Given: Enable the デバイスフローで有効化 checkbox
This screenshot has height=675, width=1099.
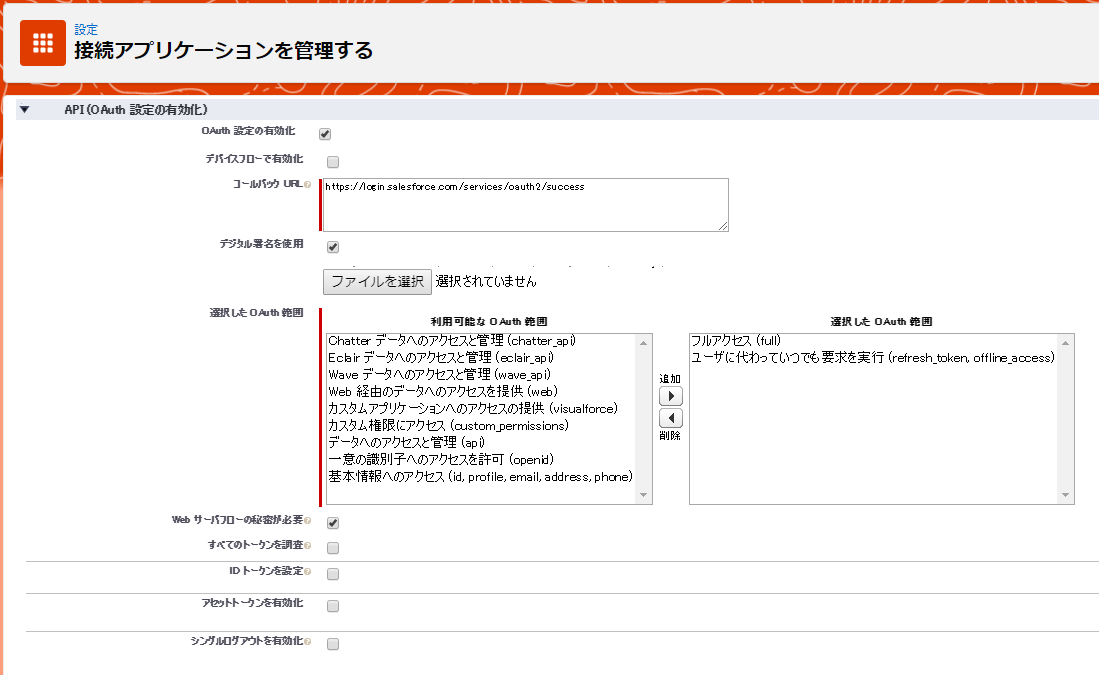Looking at the screenshot, I should [333, 162].
